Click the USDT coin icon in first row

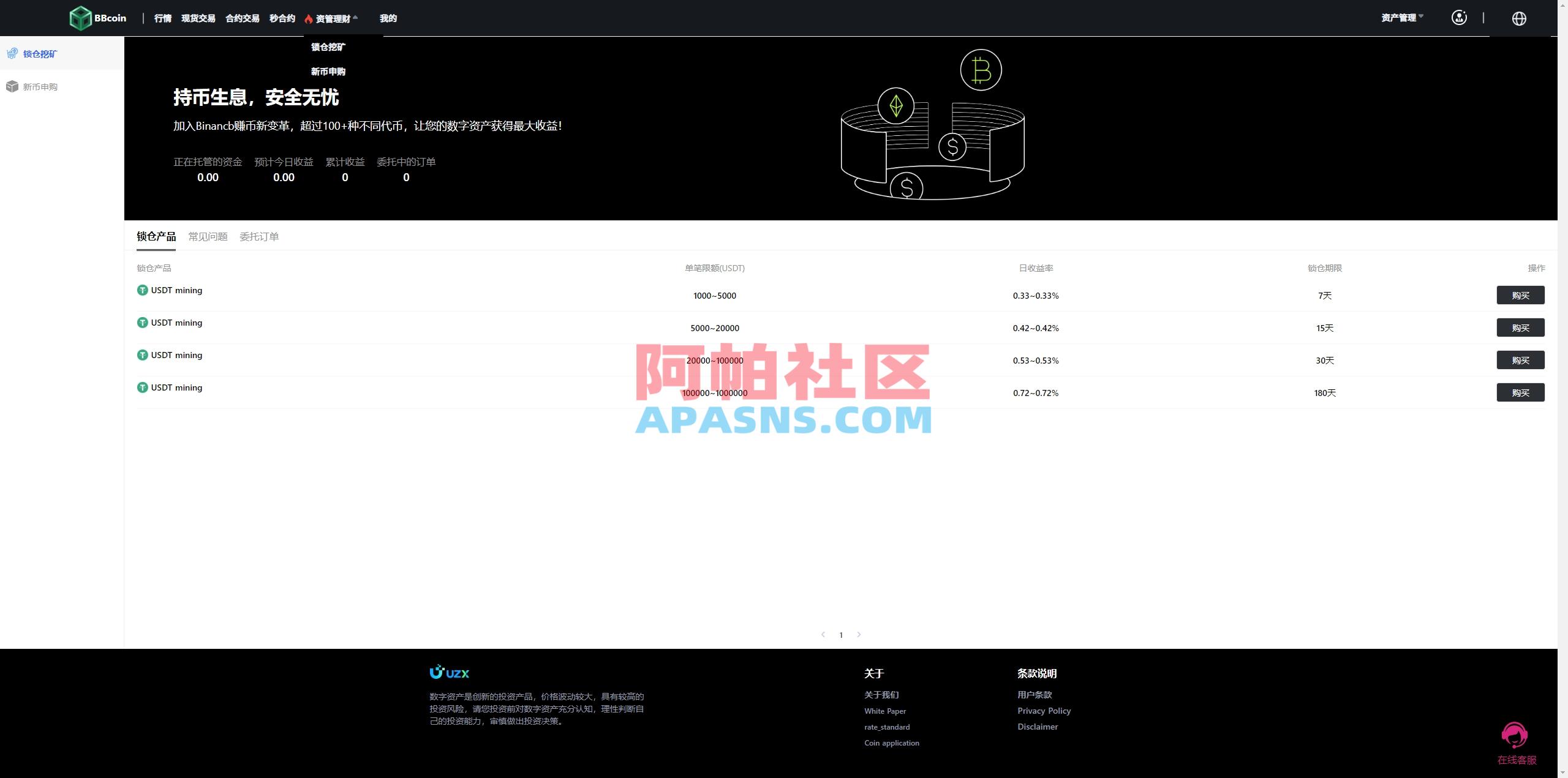pyautogui.click(x=141, y=290)
